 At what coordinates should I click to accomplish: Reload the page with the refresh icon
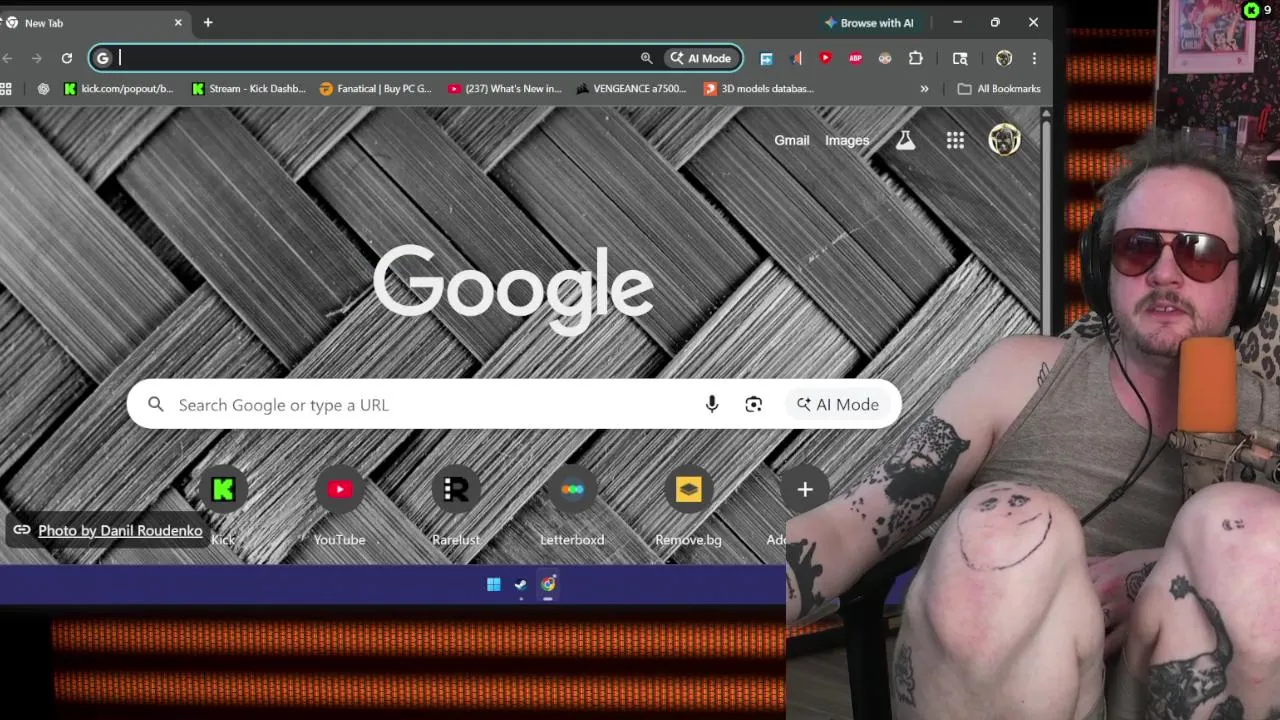[x=66, y=58]
